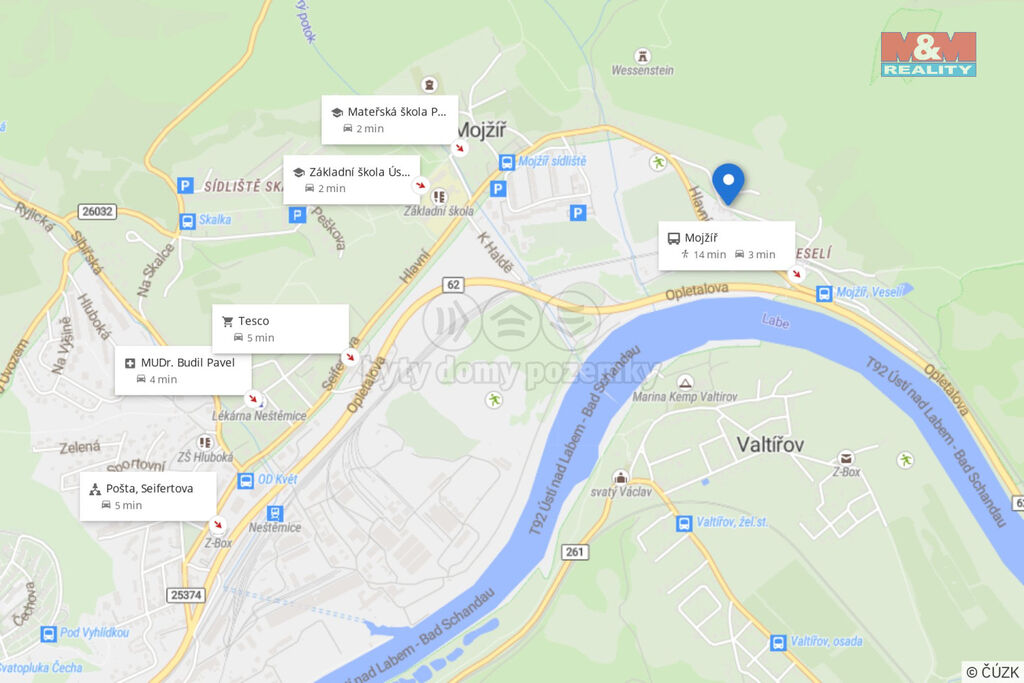
Task: Click the Skalka bus stop icon
Action: coord(187,221)
